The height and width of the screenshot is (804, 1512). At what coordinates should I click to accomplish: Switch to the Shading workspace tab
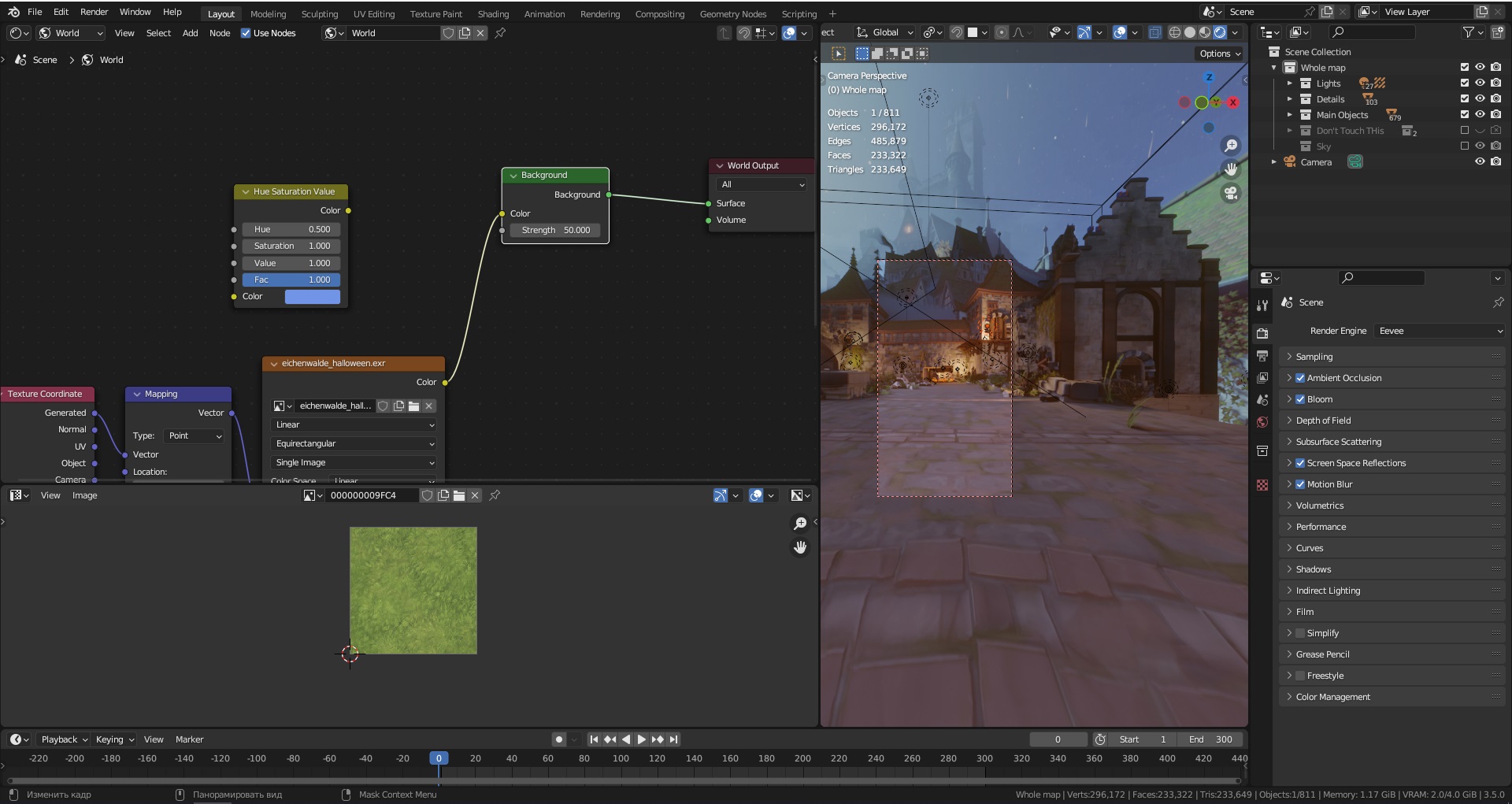(493, 14)
